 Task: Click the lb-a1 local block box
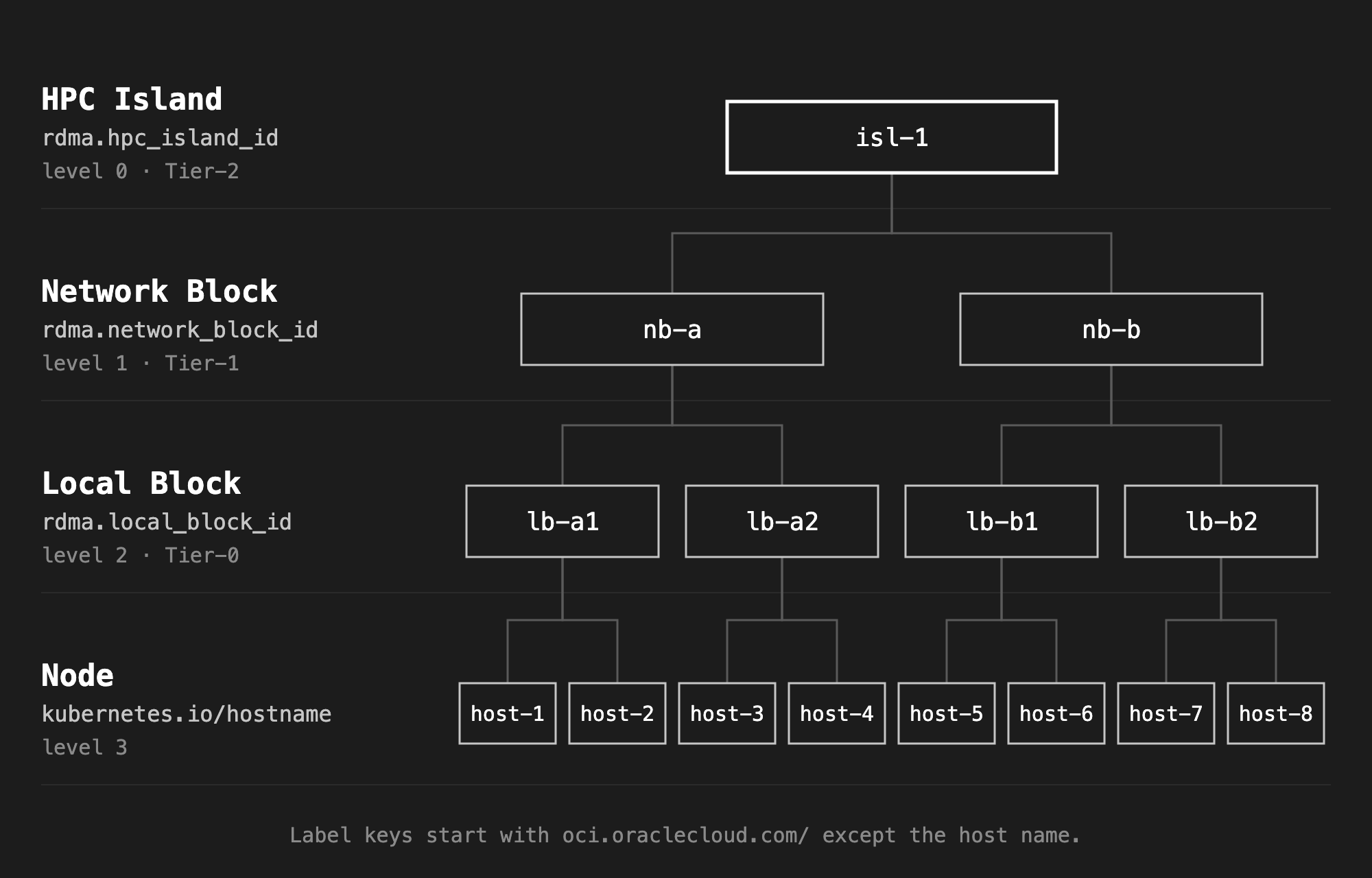click(x=562, y=521)
